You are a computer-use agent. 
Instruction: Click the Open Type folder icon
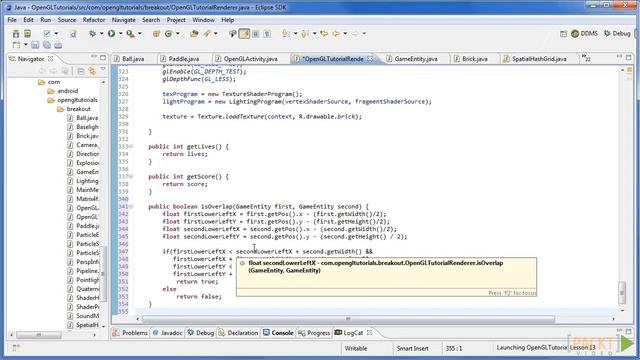(194, 34)
